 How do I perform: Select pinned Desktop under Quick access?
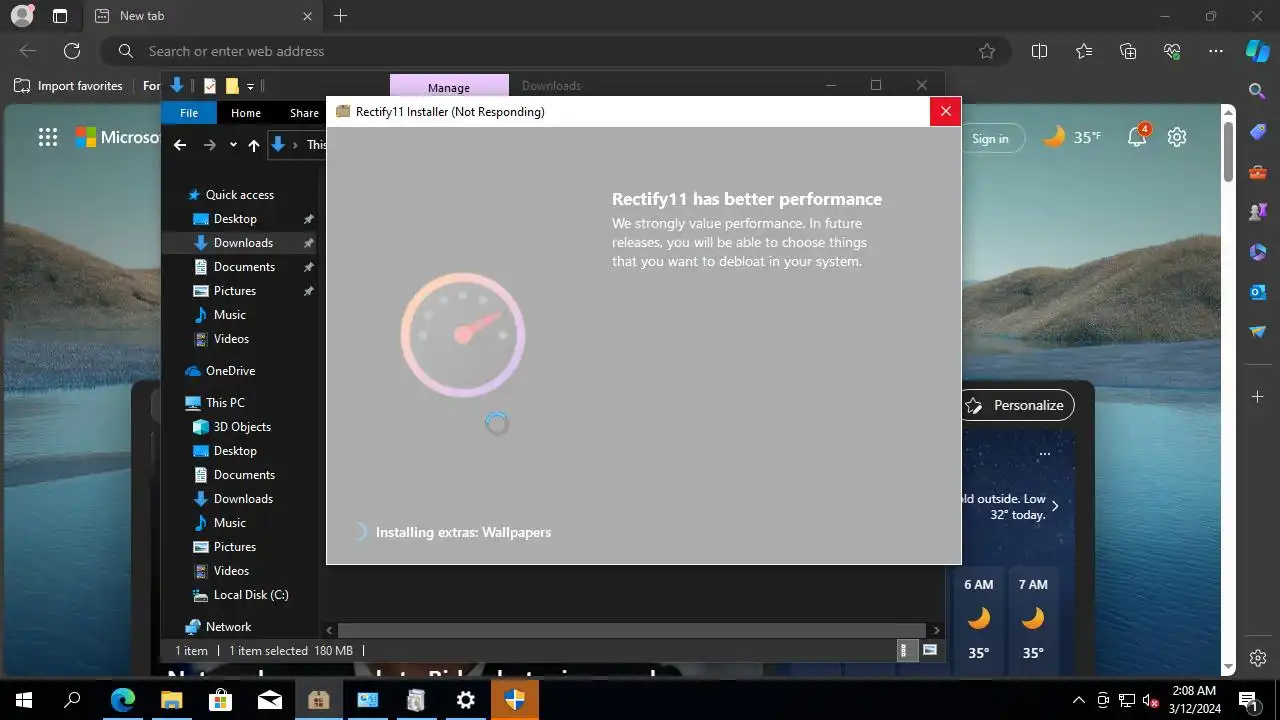point(235,219)
